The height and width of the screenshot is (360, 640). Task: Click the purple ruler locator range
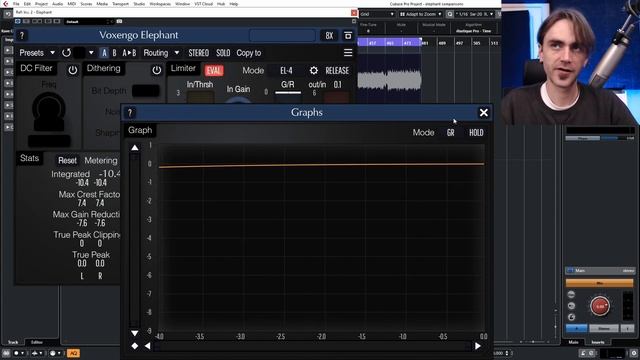coord(389,42)
